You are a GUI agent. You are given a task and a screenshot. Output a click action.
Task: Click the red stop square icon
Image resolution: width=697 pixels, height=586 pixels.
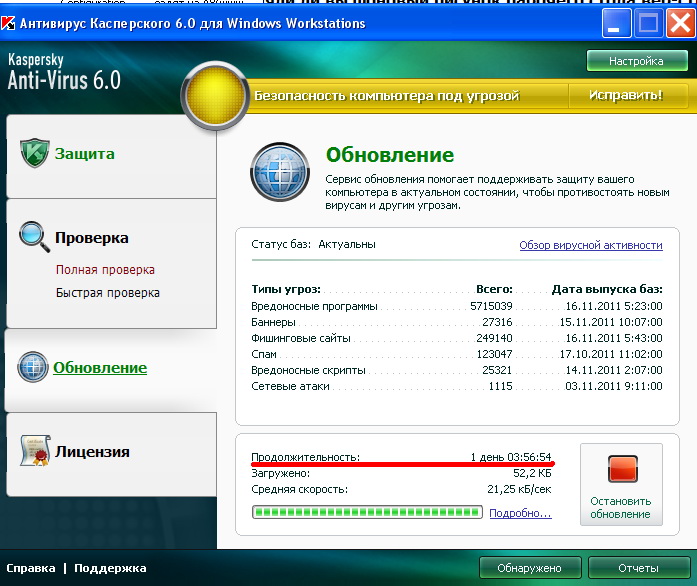pos(620,470)
